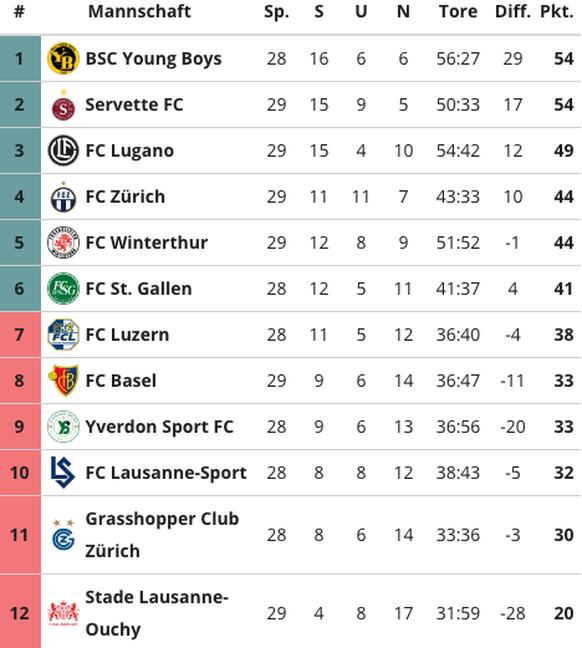This screenshot has width=582, height=648.
Task: Click the BSC Young Boys club logo
Action: tap(63, 59)
